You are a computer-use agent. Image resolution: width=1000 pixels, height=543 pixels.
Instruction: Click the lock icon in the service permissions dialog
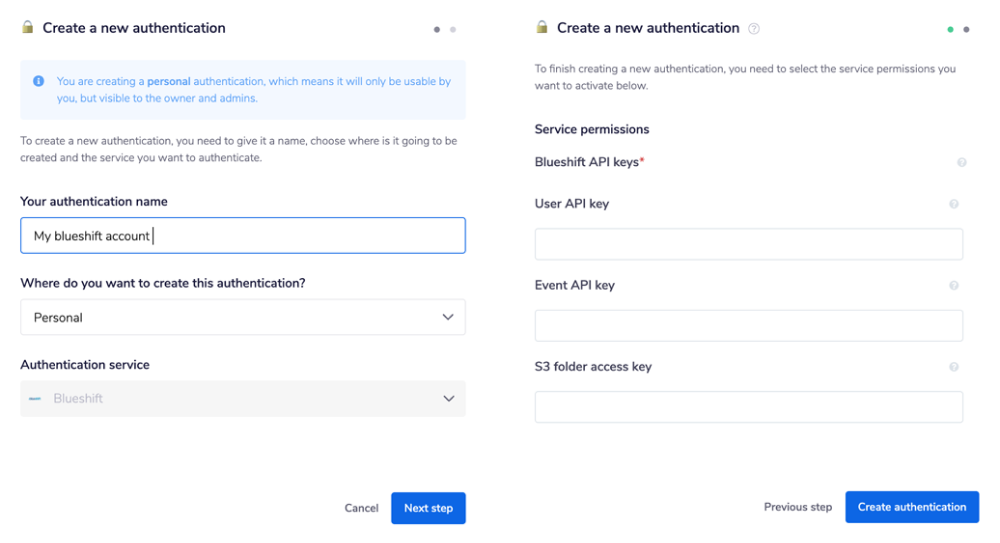click(x=542, y=28)
